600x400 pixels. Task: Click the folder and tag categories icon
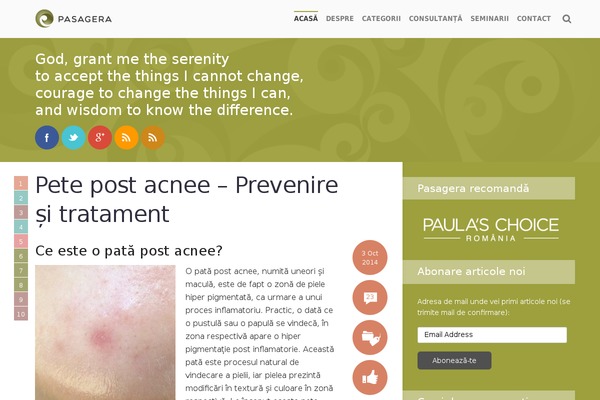click(370, 338)
